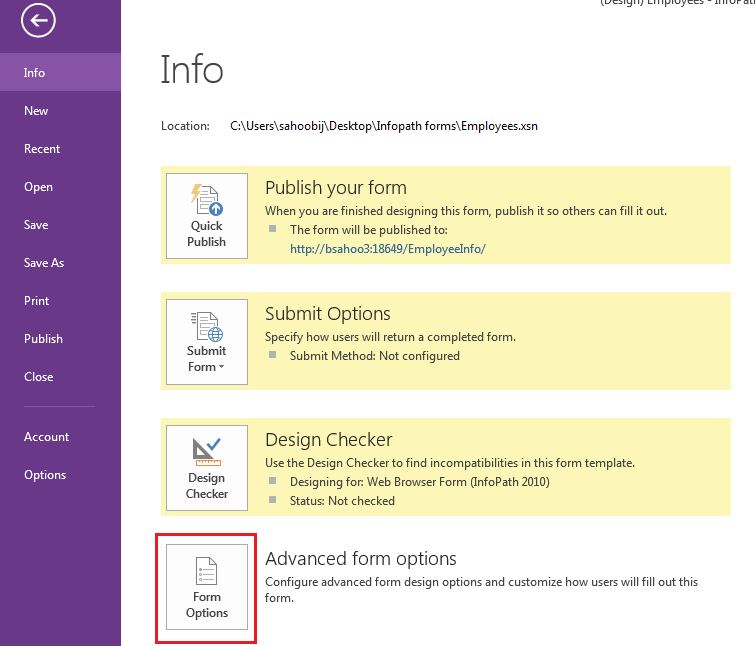Click the 'Location:' label

coord(185,126)
